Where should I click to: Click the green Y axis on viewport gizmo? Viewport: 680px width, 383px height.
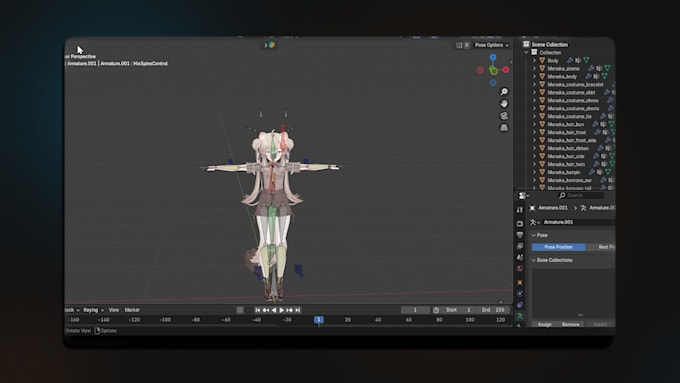tap(494, 71)
